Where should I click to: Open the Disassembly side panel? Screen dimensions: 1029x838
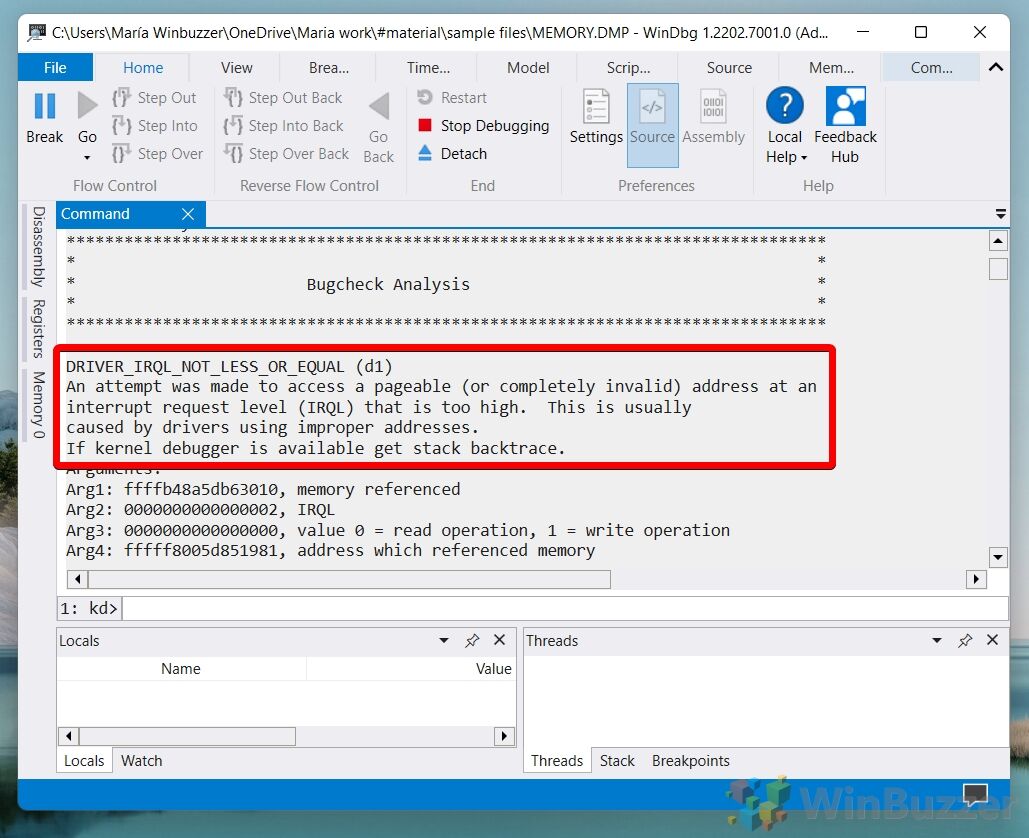(x=39, y=247)
